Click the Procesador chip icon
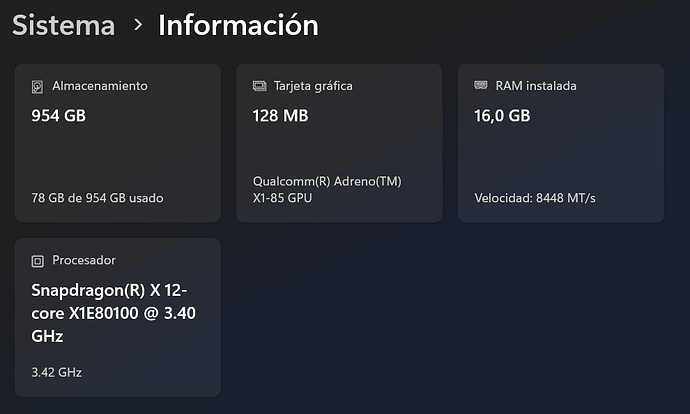690x414 pixels. (x=38, y=261)
